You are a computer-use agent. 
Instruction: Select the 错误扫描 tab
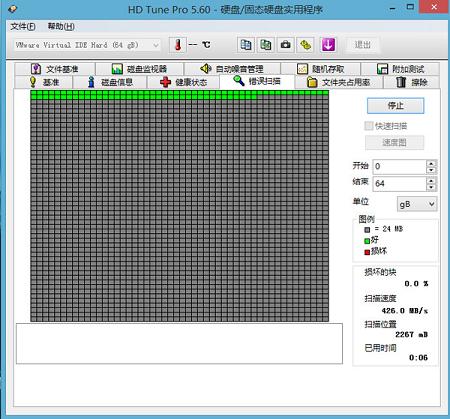pyautogui.click(x=257, y=81)
